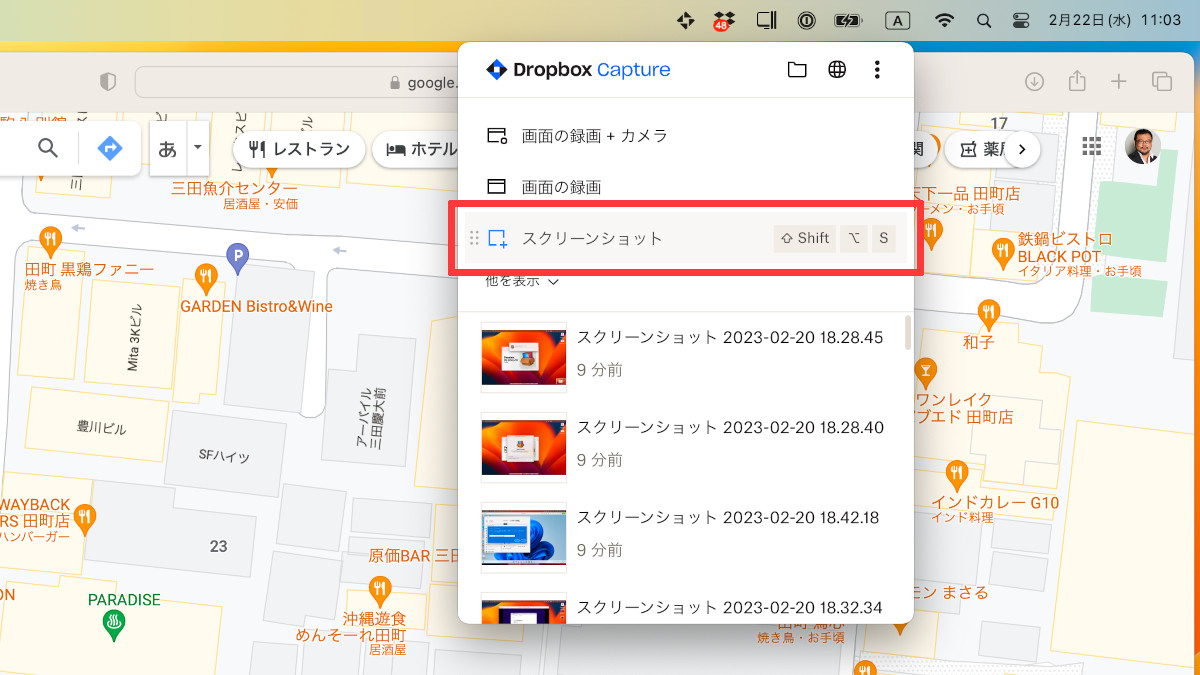Filter map by 薬局 chip
The width and height of the screenshot is (1200, 675).
tap(980, 149)
